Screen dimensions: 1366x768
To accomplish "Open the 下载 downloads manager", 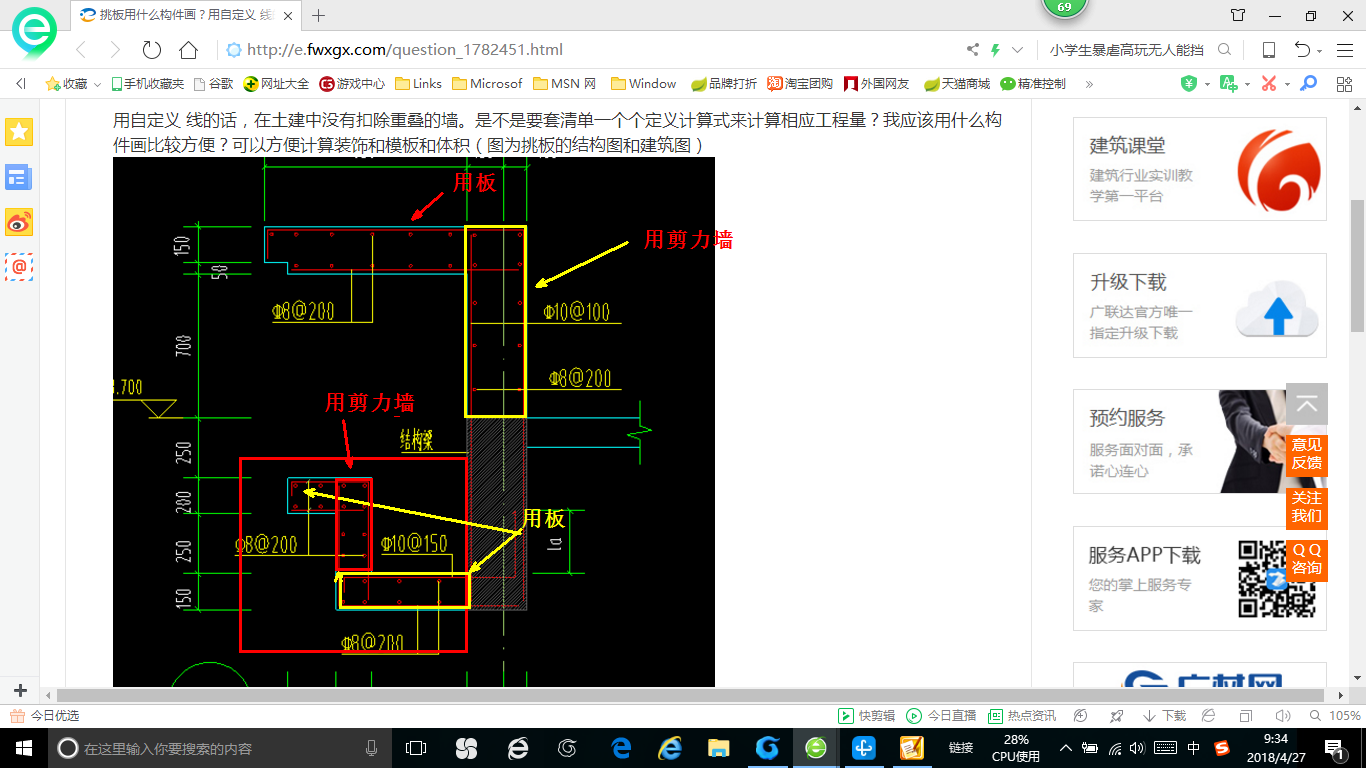I will [x=1164, y=716].
